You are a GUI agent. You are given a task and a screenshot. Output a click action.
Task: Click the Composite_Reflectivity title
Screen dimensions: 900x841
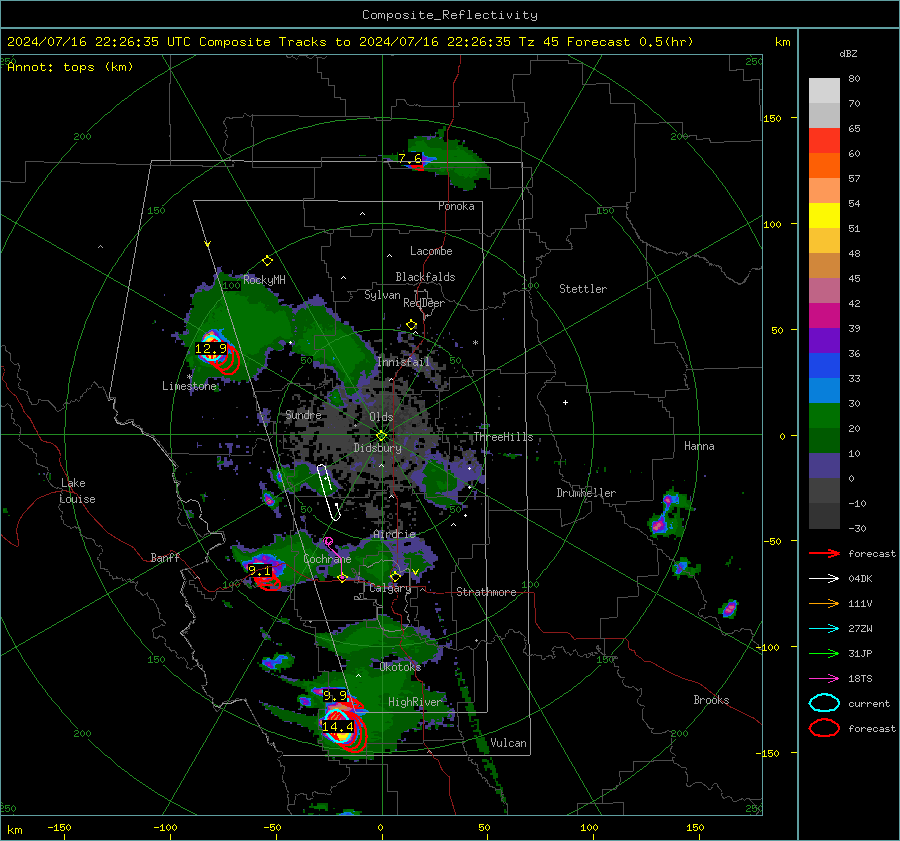pyautogui.click(x=449, y=15)
